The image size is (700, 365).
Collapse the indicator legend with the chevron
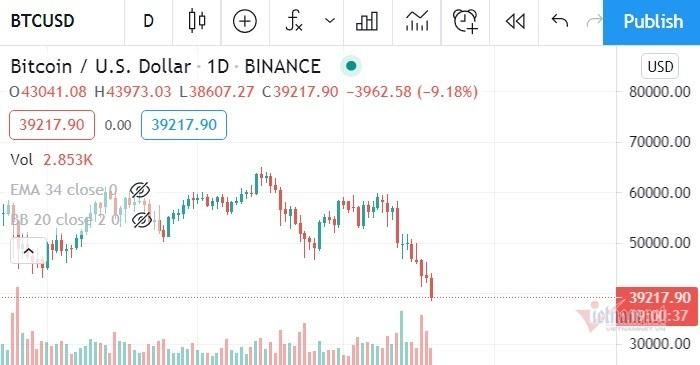click(28, 251)
